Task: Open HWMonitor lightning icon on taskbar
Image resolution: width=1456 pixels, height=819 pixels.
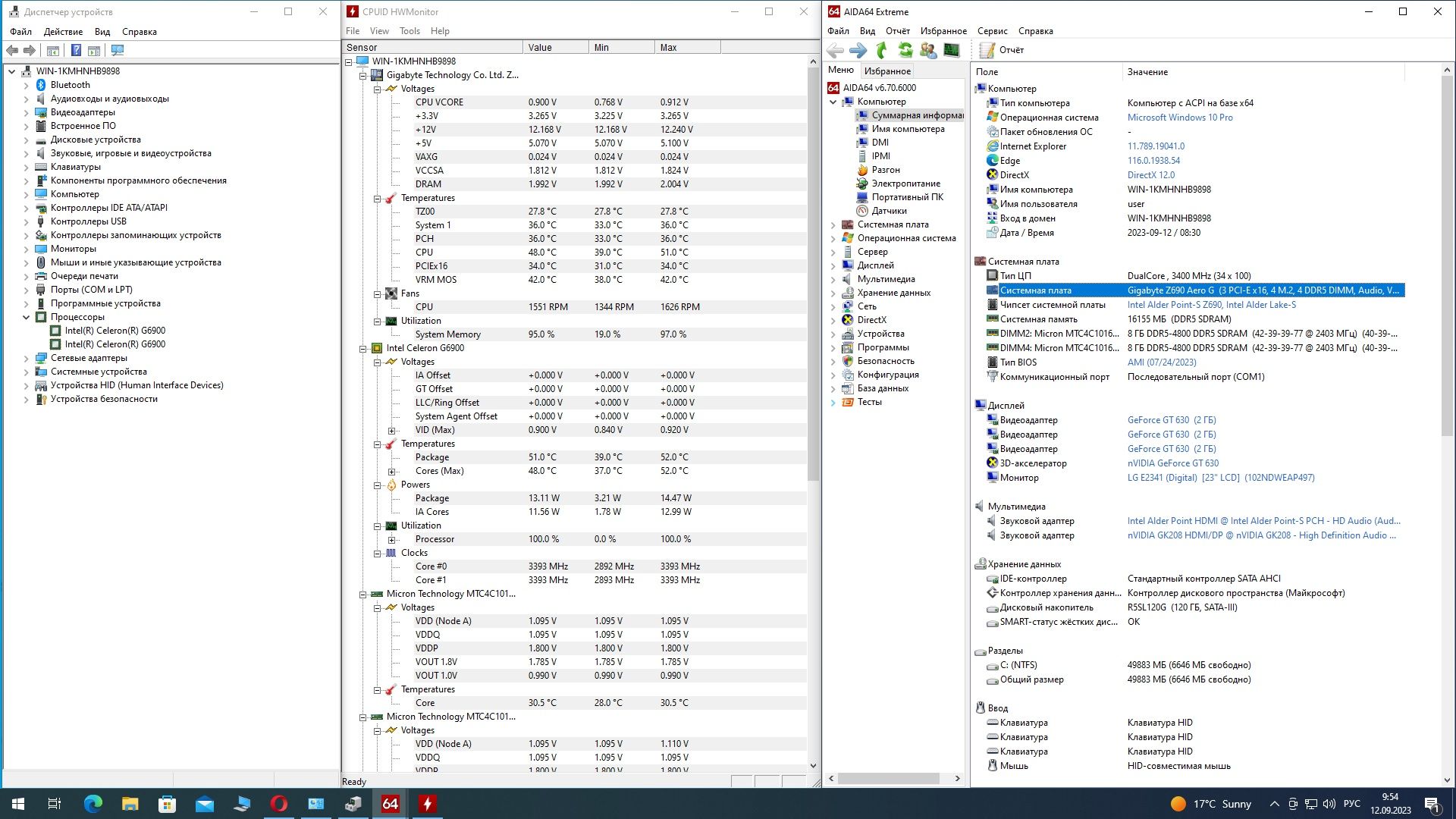Action: point(428,804)
